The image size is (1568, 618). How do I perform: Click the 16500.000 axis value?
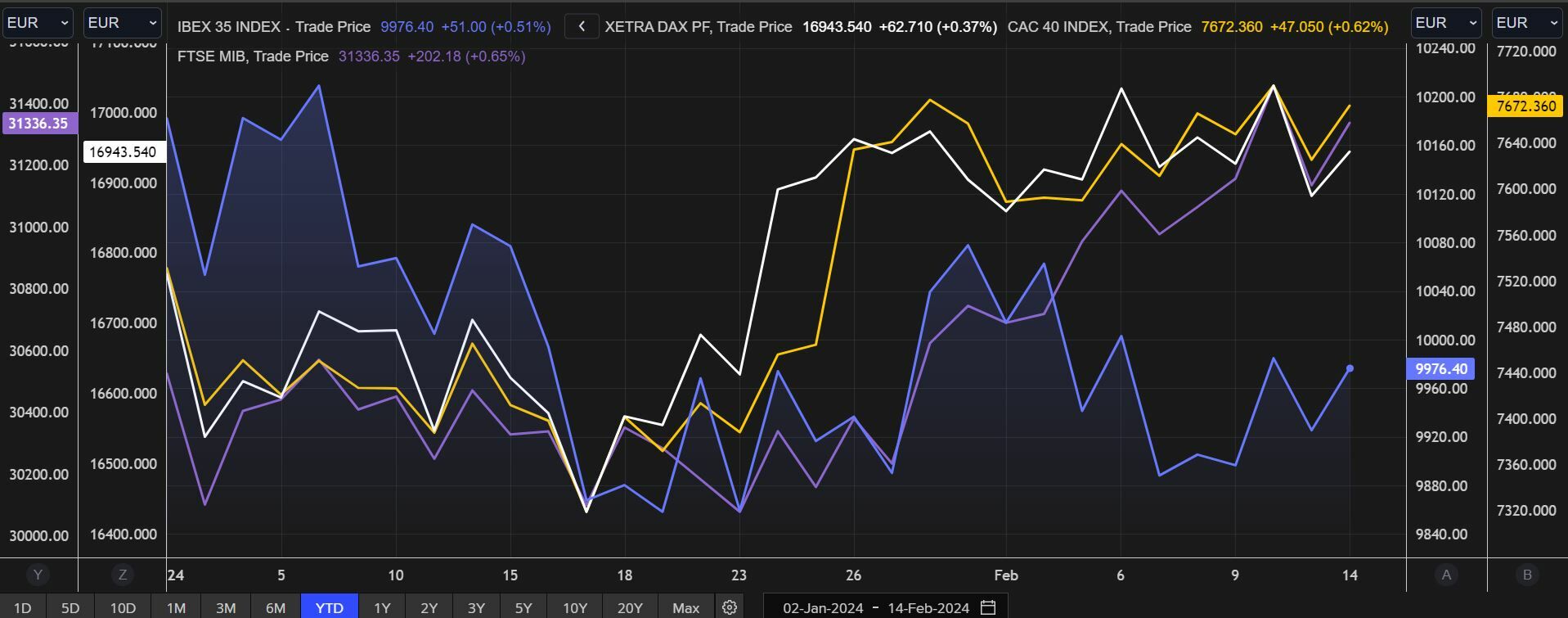click(x=123, y=464)
